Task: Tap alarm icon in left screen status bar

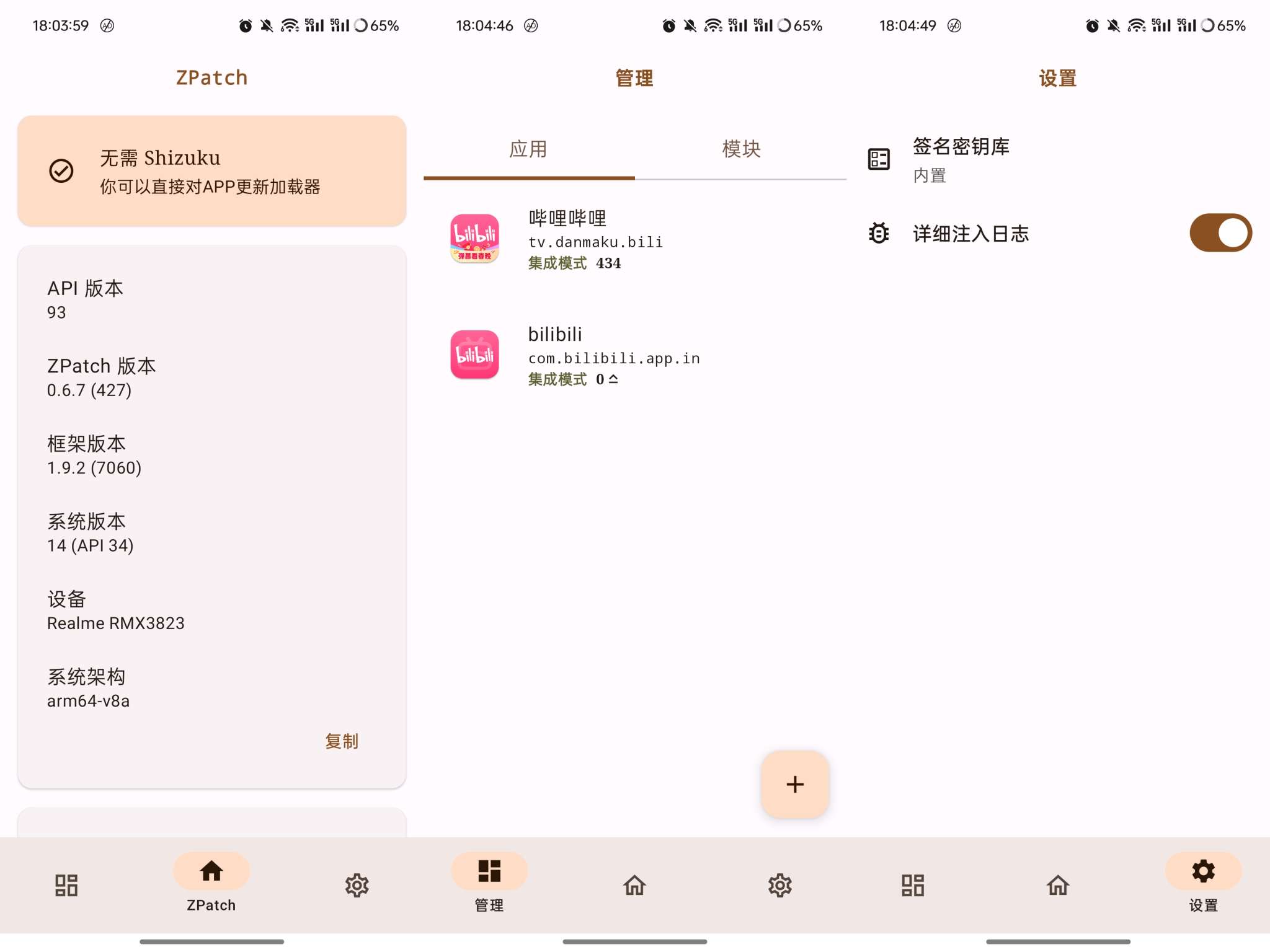Action: (246, 25)
